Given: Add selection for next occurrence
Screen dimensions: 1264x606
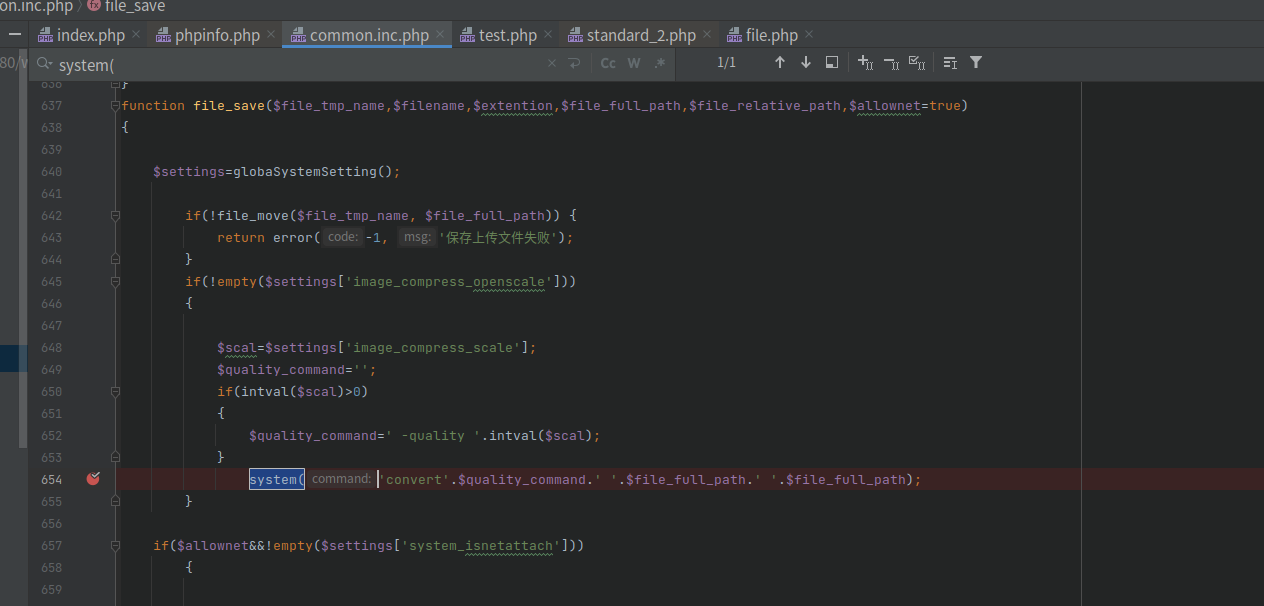Looking at the screenshot, I should [866, 63].
